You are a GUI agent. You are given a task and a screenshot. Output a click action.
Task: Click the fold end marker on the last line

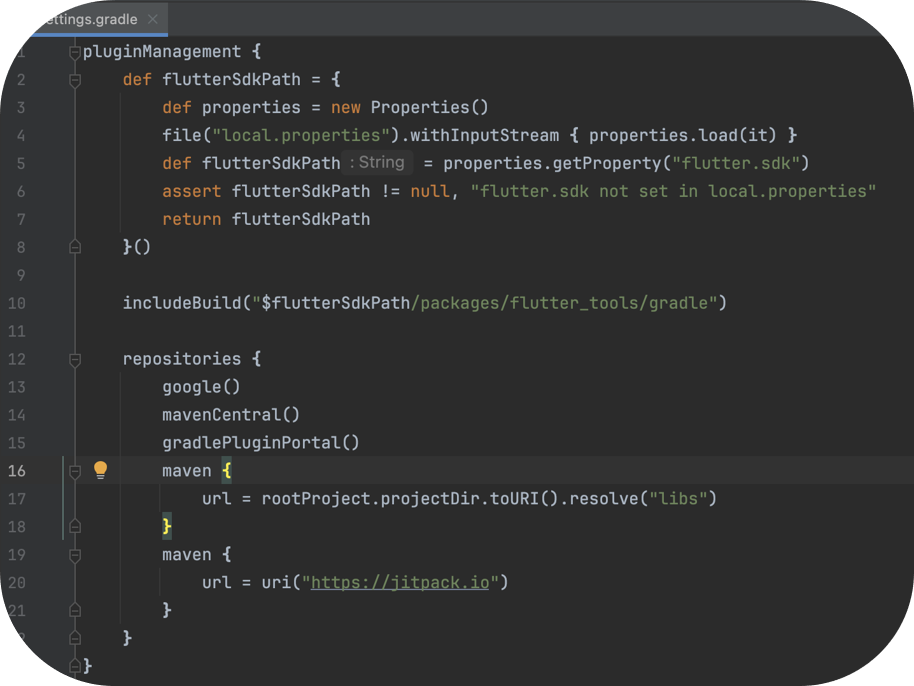click(74, 665)
